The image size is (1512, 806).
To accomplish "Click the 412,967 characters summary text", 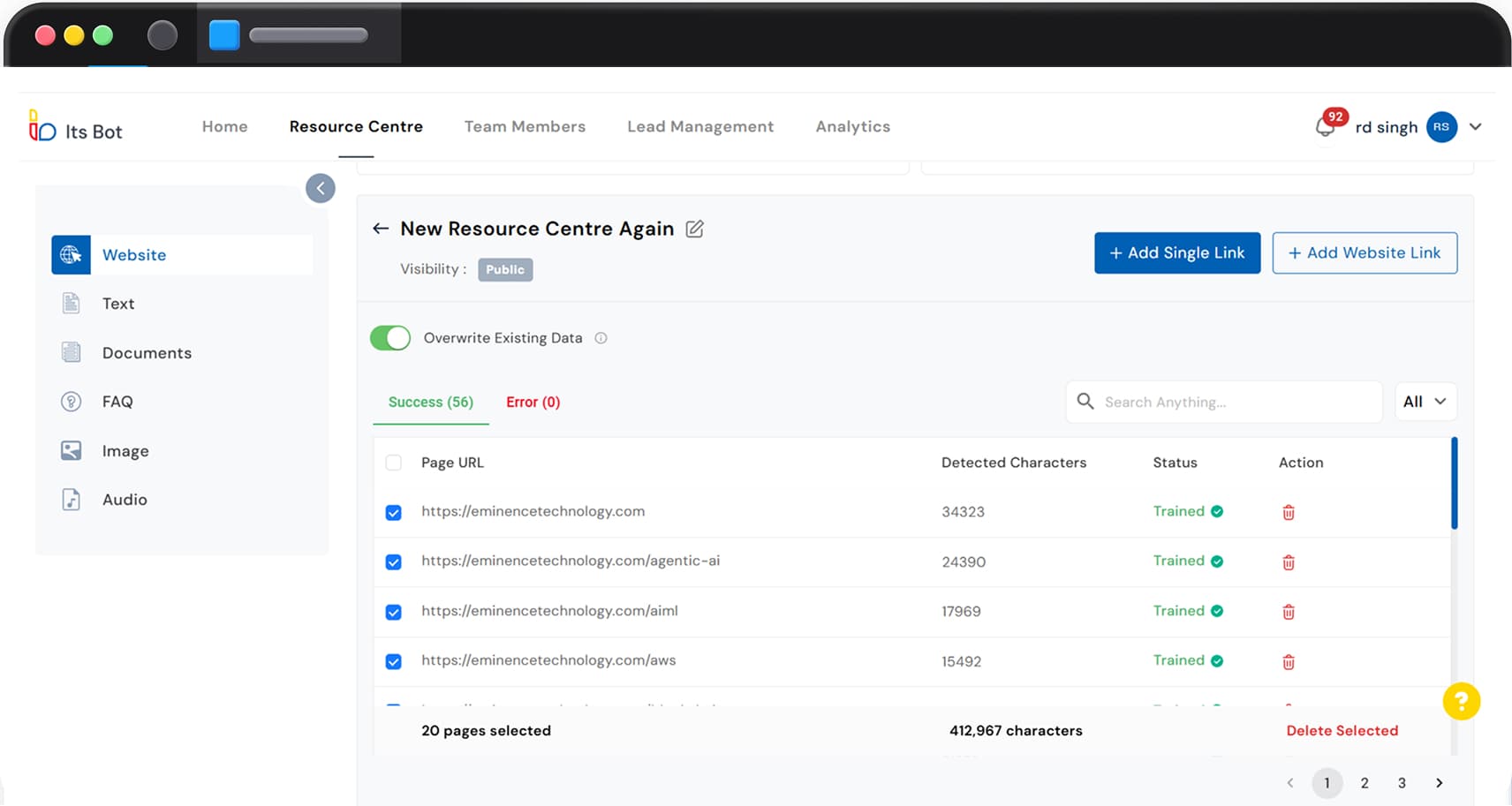I will (1016, 731).
